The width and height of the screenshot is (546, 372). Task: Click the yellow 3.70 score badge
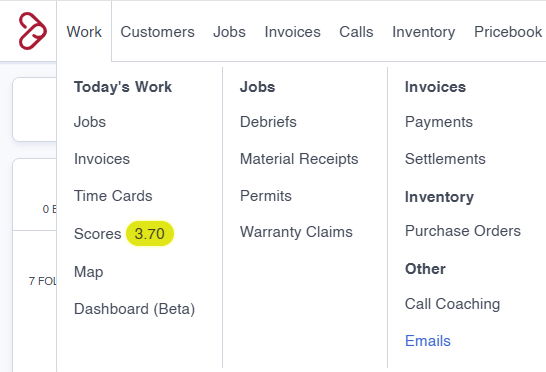[x=150, y=233]
